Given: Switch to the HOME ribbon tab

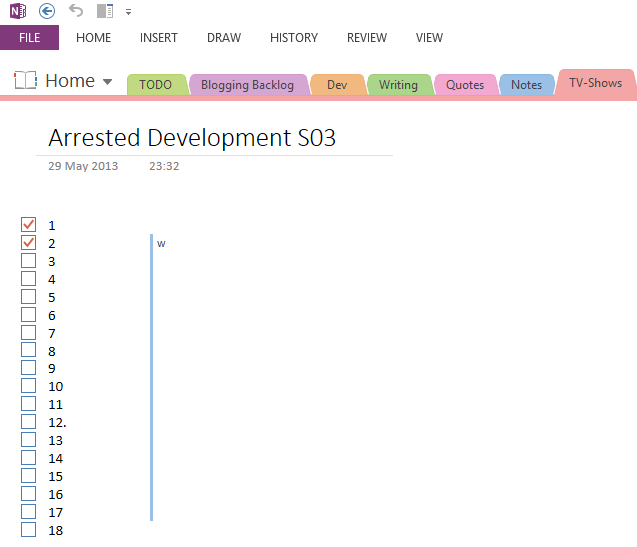Looking at the screenshot, I should pyautogui.click(x=93, y=38).
